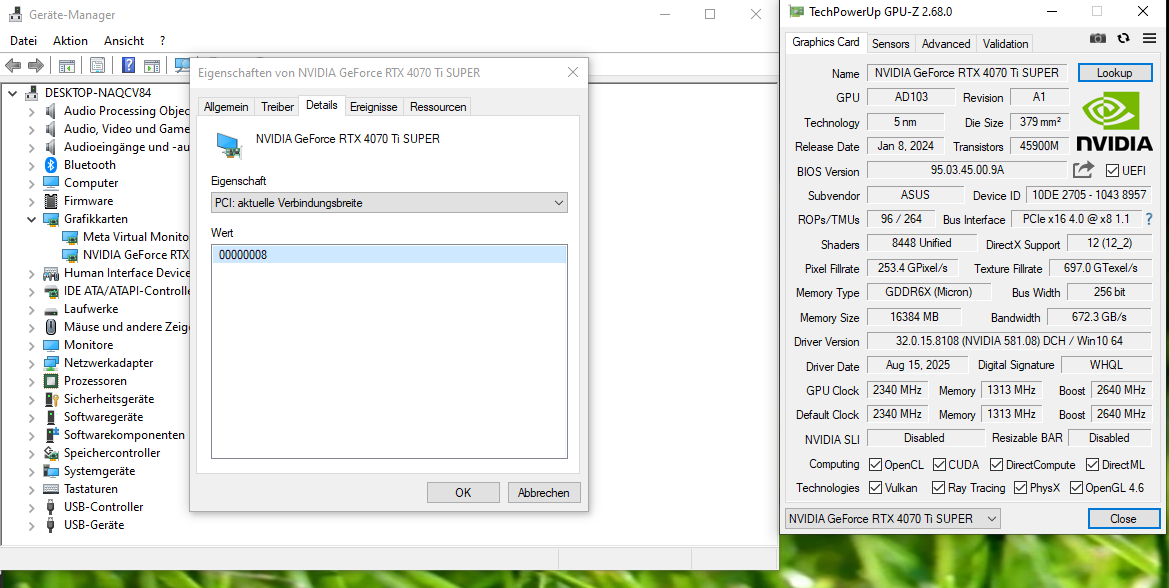Expand the Monitore tree node
1169x588 pixels.
click(x=31, y=345)
